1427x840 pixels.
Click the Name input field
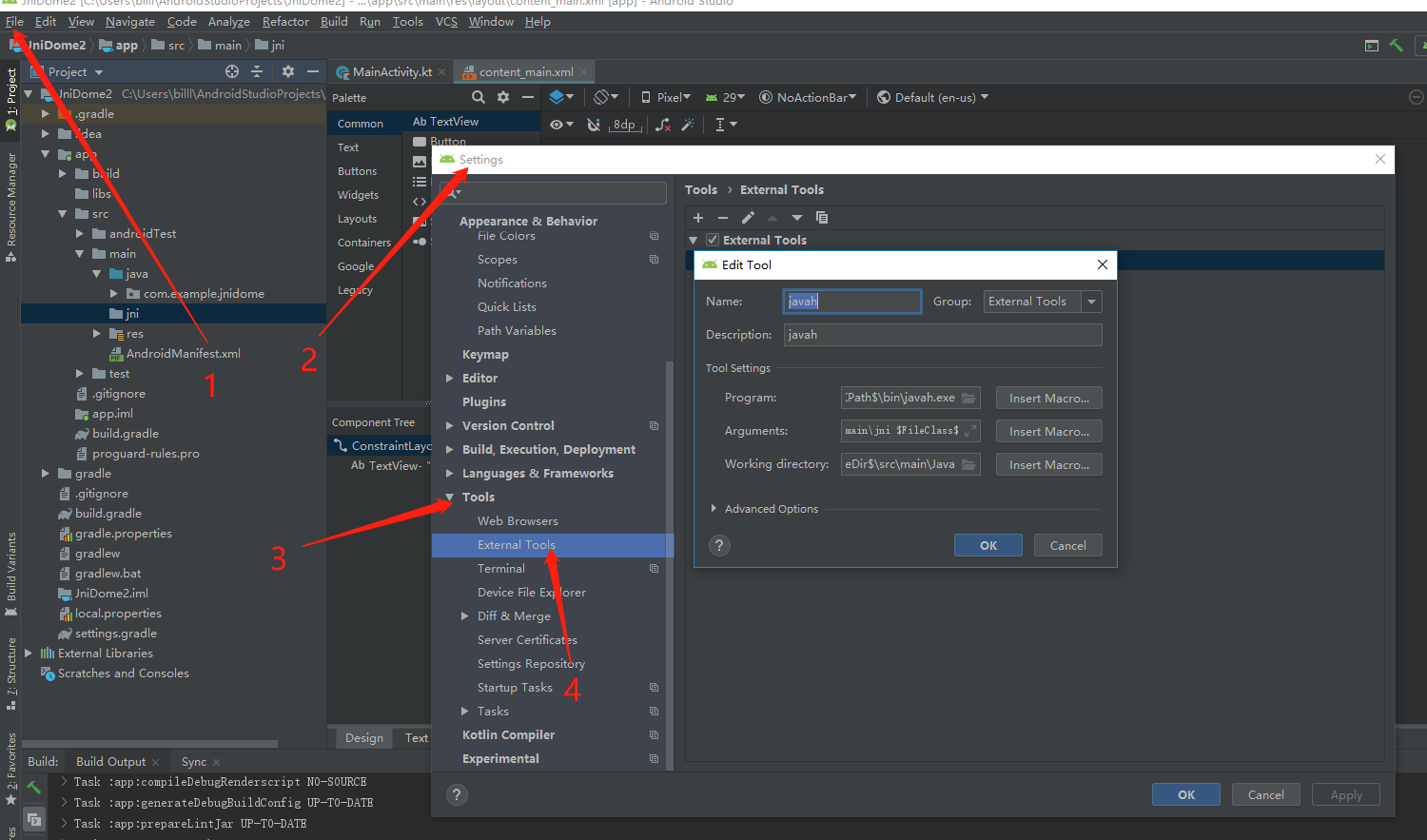pos(852,302)
